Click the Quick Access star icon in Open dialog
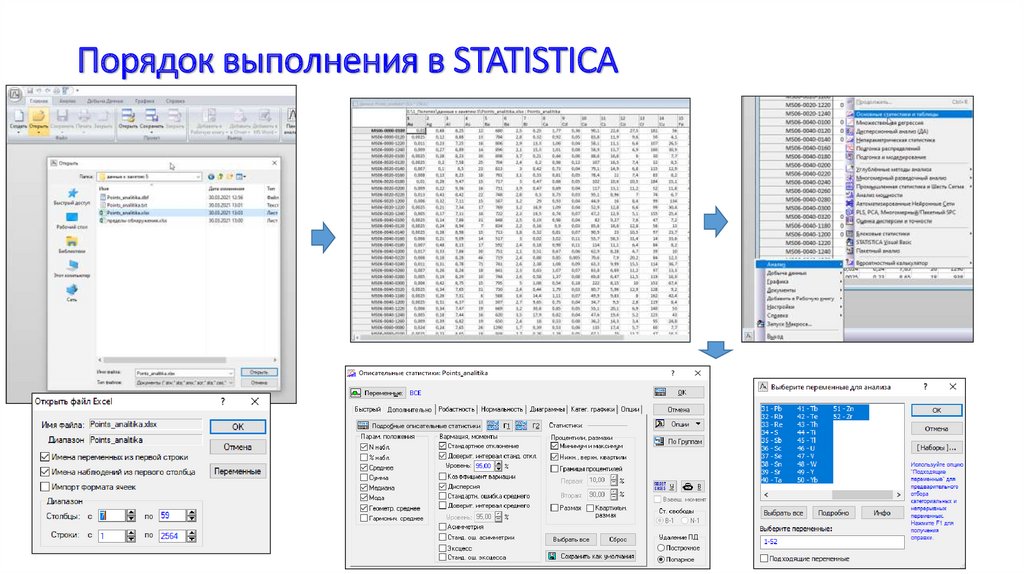 coord(72,193)
